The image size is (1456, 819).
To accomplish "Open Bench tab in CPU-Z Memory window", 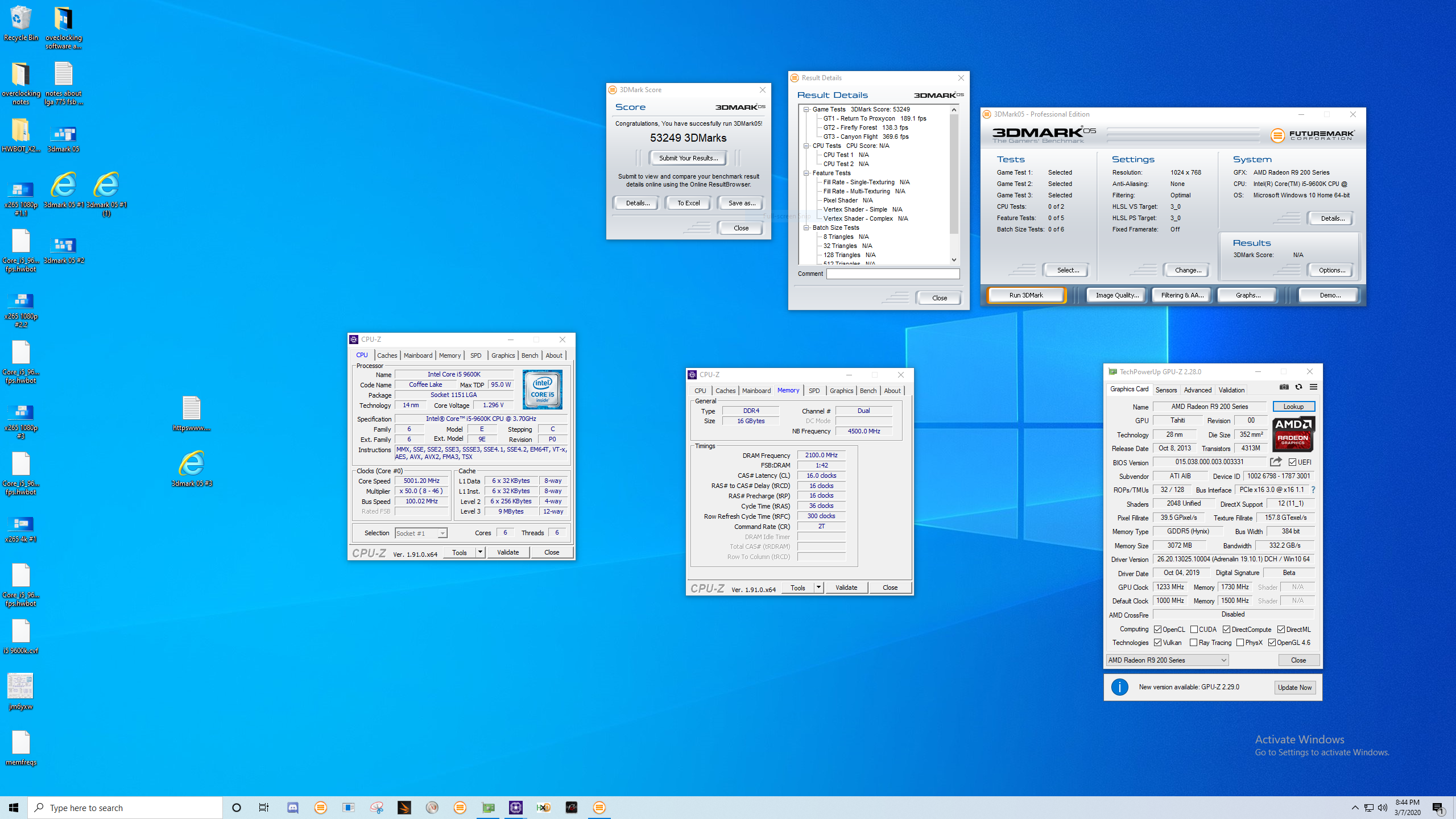I will click(x=868, y=391).
